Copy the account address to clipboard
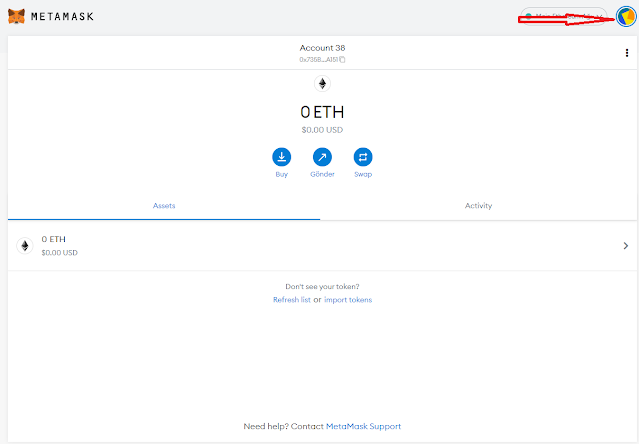This screenshot has height=444, width=639. 342,60
